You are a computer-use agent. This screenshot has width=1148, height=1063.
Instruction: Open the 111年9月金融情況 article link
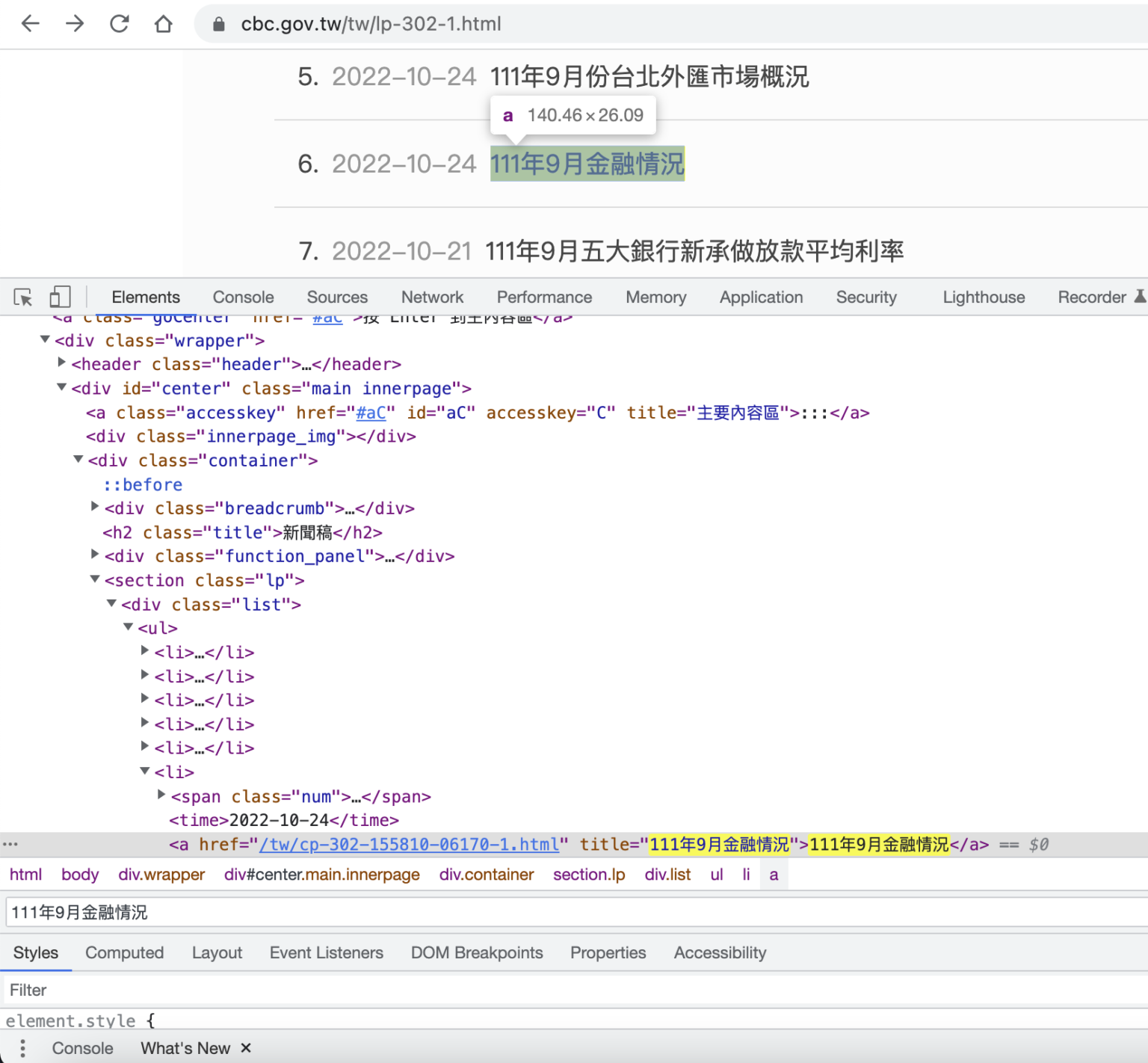point(587,164)
